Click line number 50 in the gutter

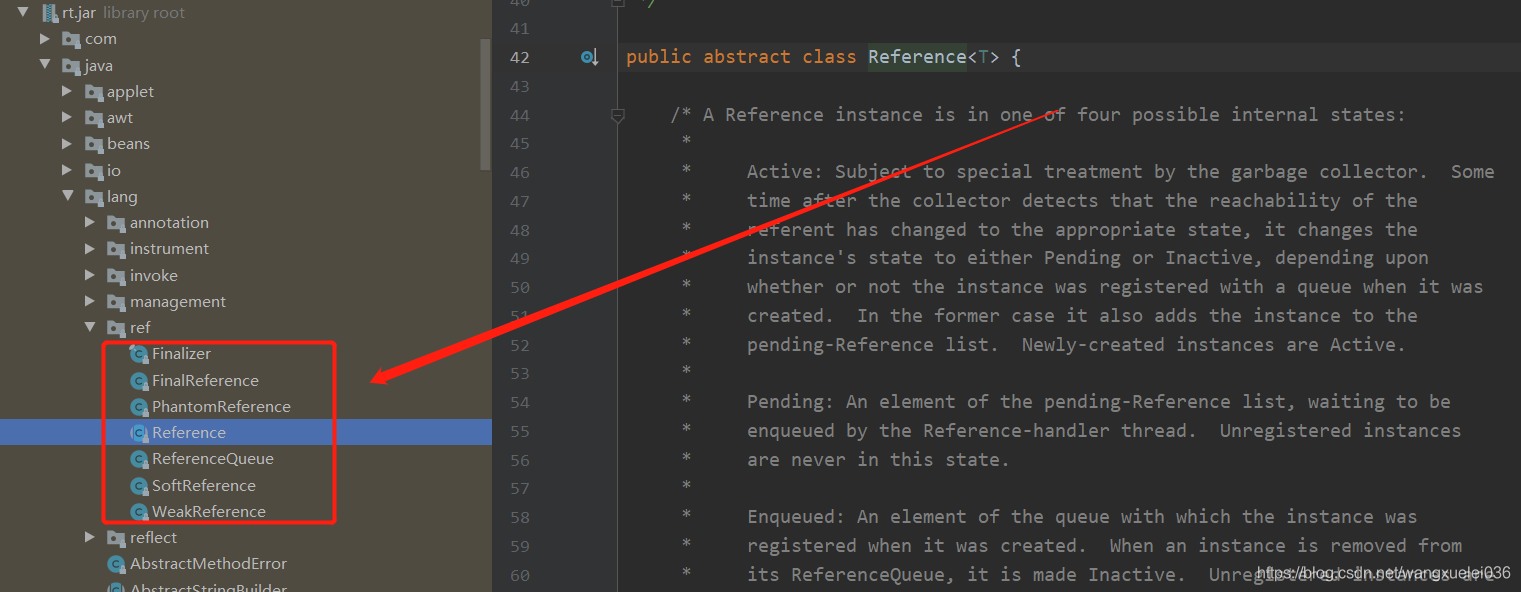[519, 288]
